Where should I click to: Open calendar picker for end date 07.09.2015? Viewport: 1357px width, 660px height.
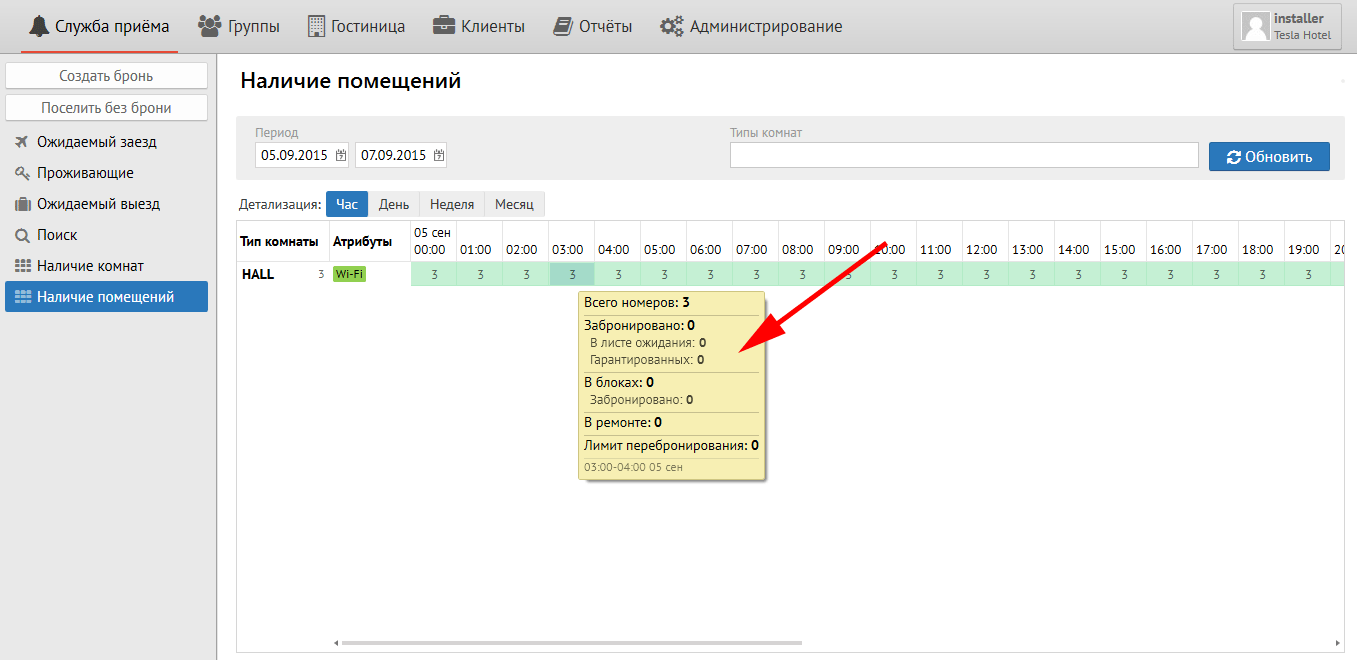(439, 155)
